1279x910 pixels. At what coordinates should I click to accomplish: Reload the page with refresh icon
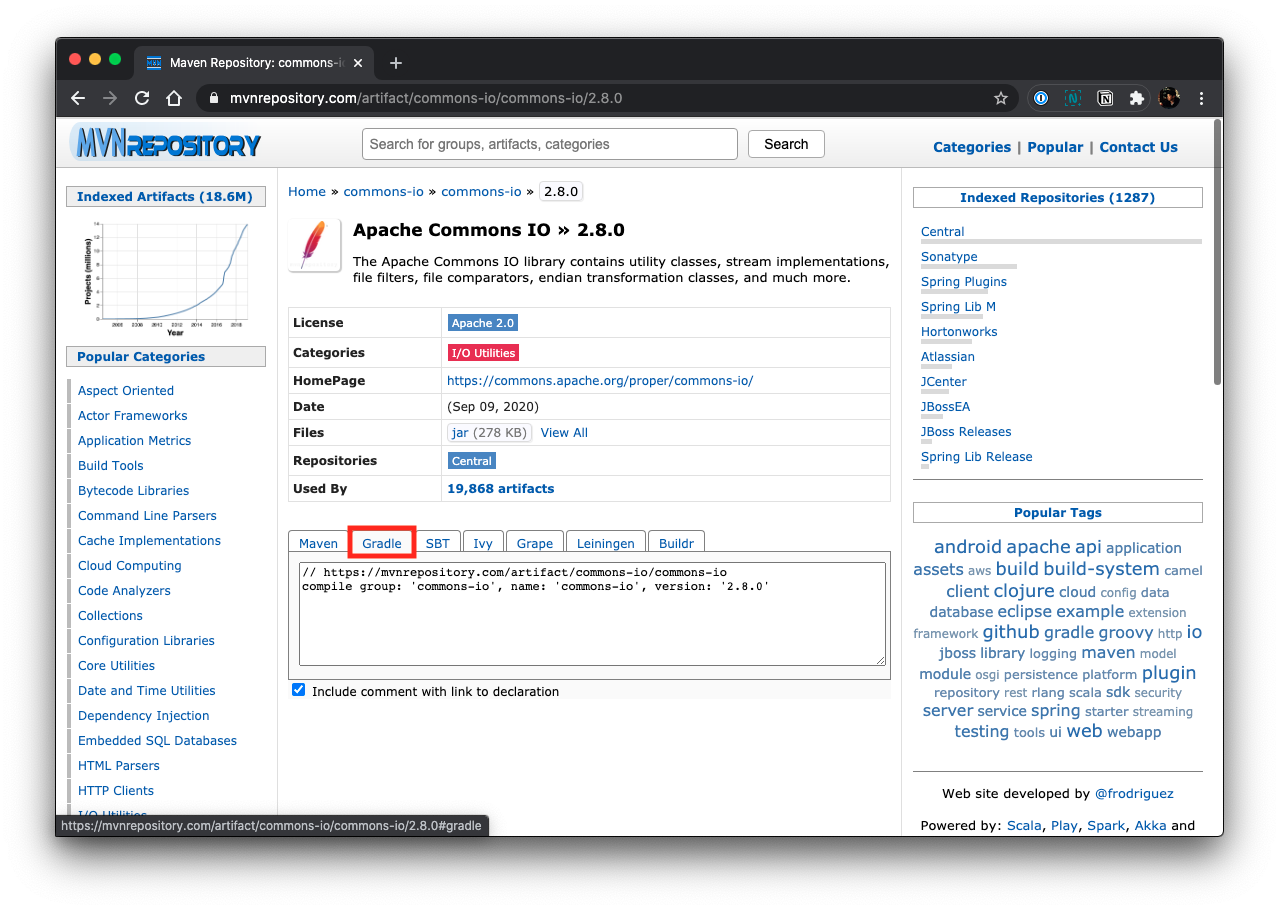click(x=142, y=98)
